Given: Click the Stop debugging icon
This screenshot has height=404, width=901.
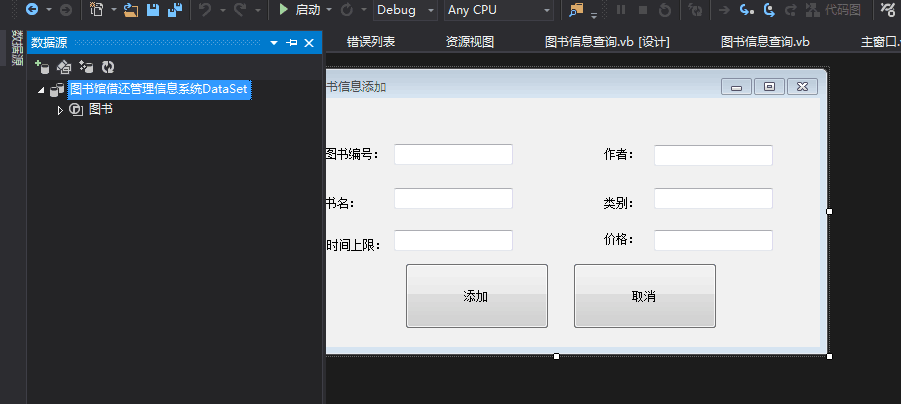Looking at the screenshot, I should (x=643, y=10).
